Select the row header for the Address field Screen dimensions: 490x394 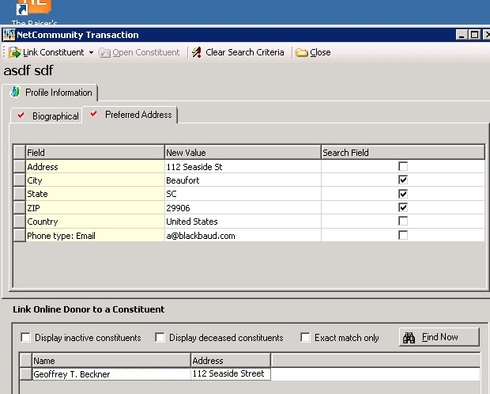pos(20,166)
